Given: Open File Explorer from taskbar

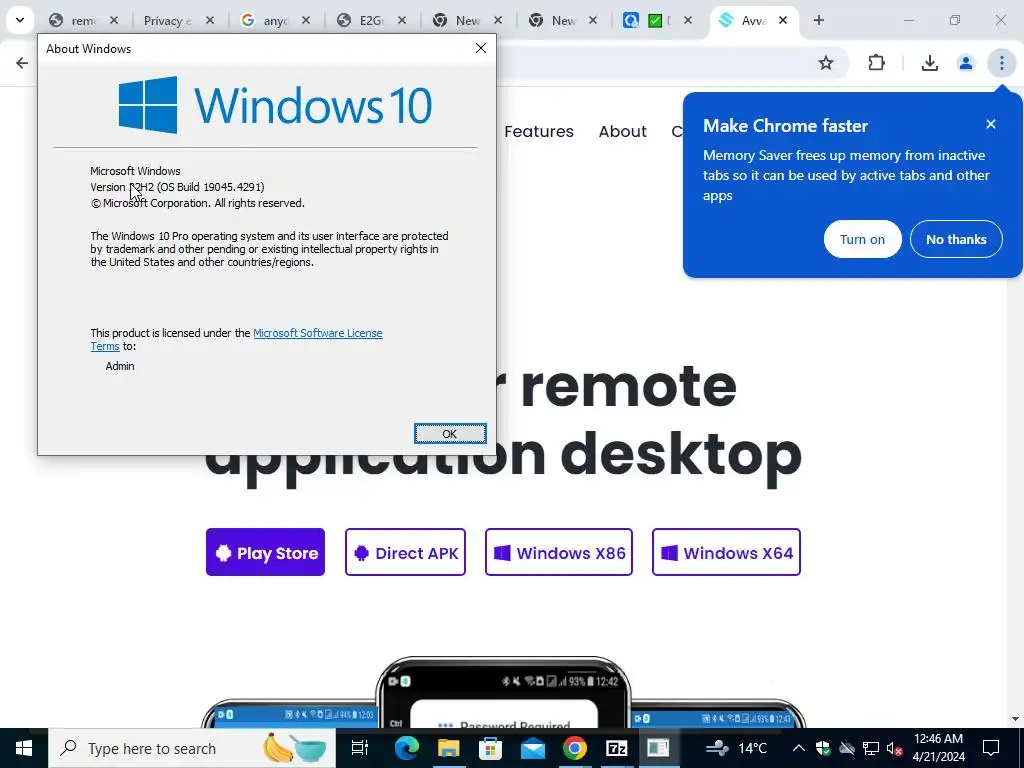Looking at the screenshot, I should point(449,748).
